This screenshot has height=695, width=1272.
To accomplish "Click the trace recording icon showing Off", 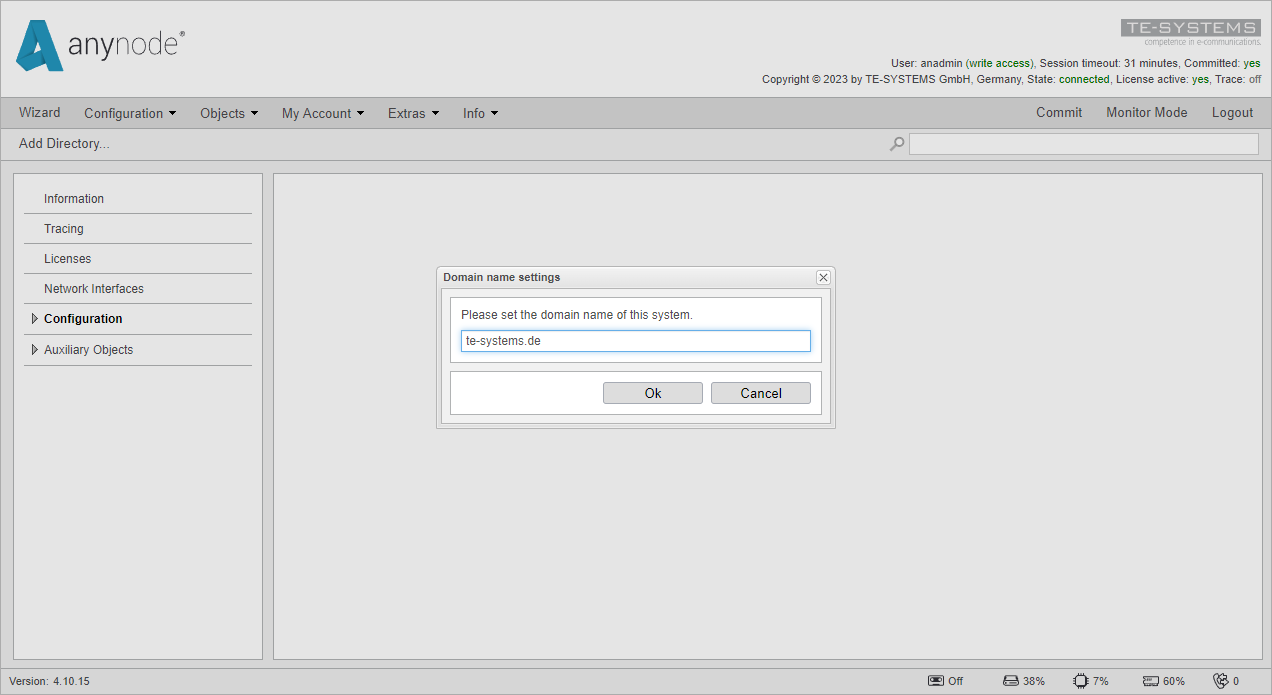I will 934,680.
